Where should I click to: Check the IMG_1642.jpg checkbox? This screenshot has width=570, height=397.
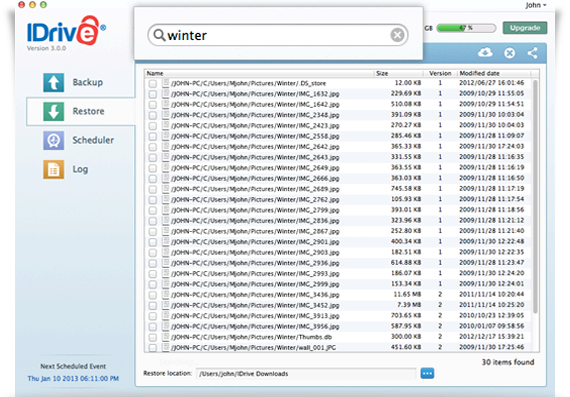(x=153, y=105)
